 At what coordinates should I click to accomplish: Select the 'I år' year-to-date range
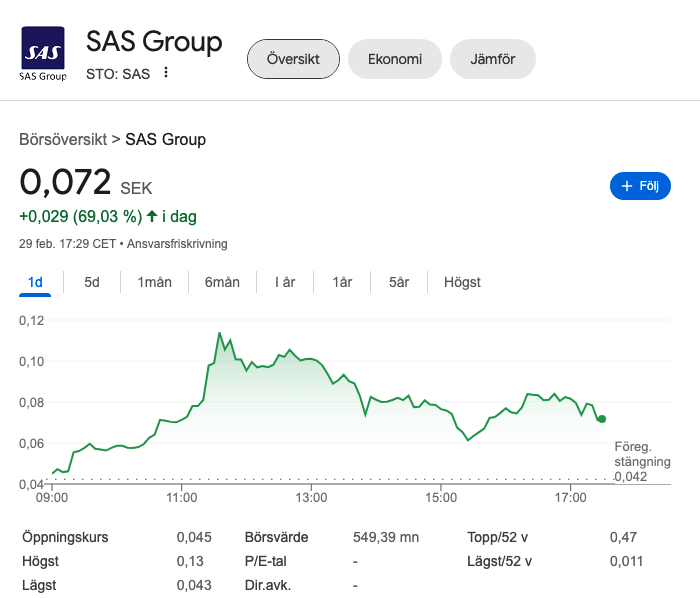click(285, 282)
